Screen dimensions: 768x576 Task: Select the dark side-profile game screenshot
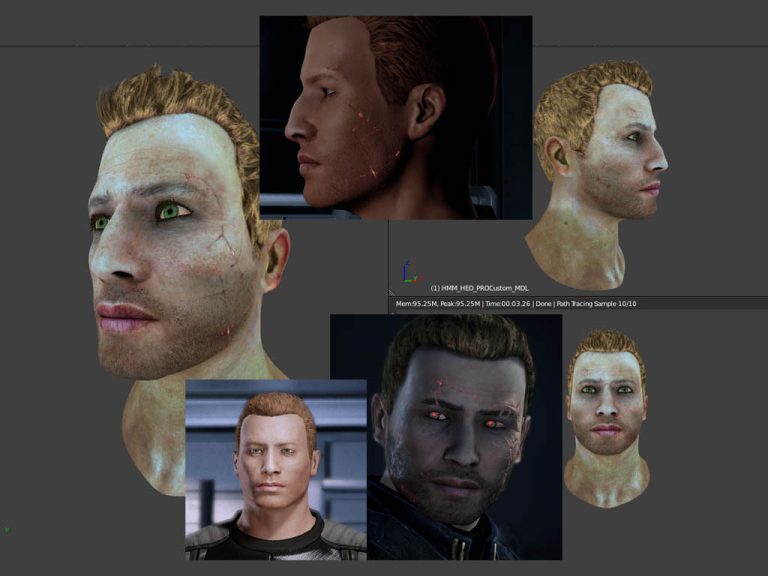click(396, 118)
